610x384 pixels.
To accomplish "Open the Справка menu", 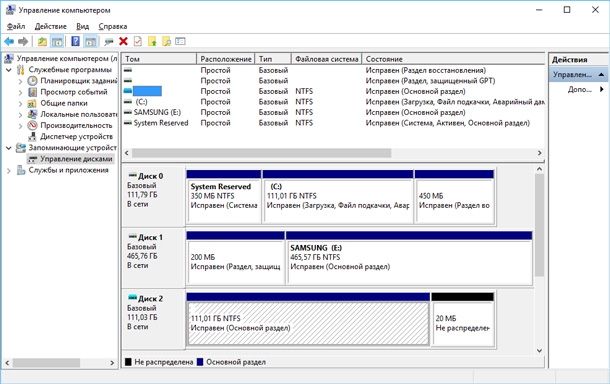I will coord(112,26).
